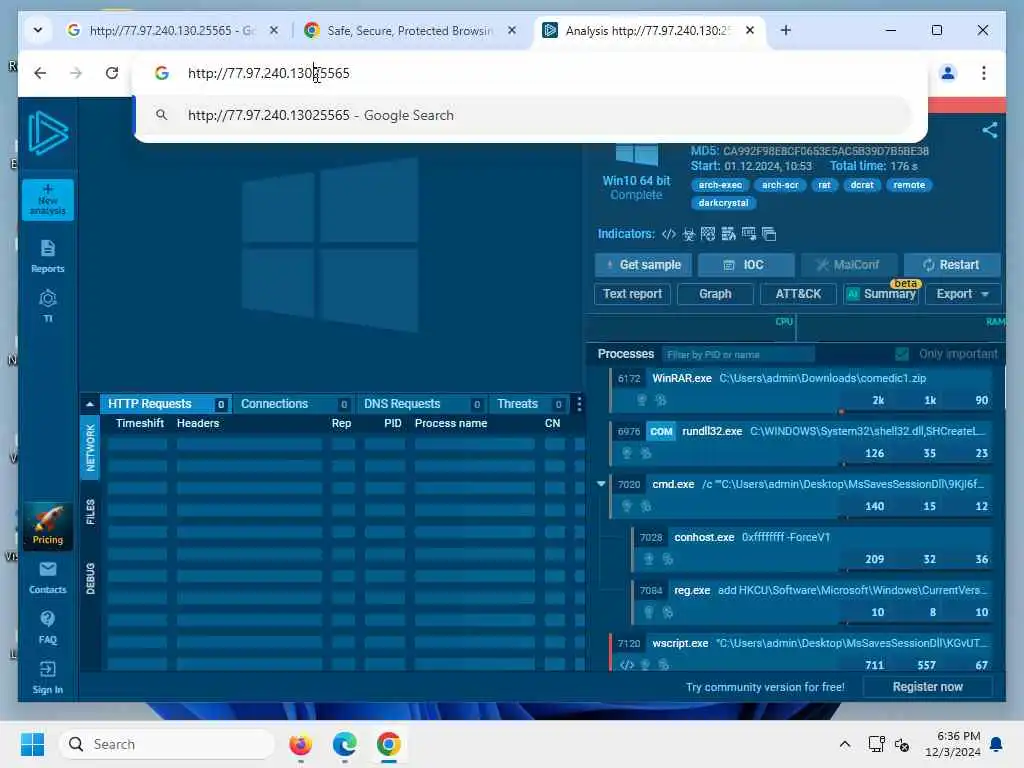Image resolution: width=1024 pixels, height=768 pixels.
Task: Go back to previous page in Chrome
Action: pos(40,73)
